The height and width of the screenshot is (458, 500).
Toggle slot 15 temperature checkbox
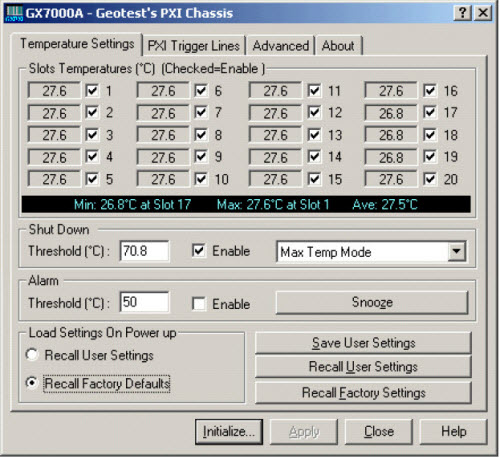pyautogui.click(x=314, y=179)
